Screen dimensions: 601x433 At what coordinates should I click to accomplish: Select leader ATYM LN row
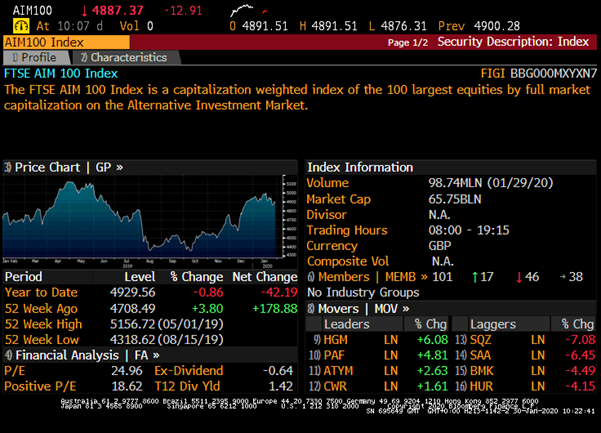pos(378,371)
